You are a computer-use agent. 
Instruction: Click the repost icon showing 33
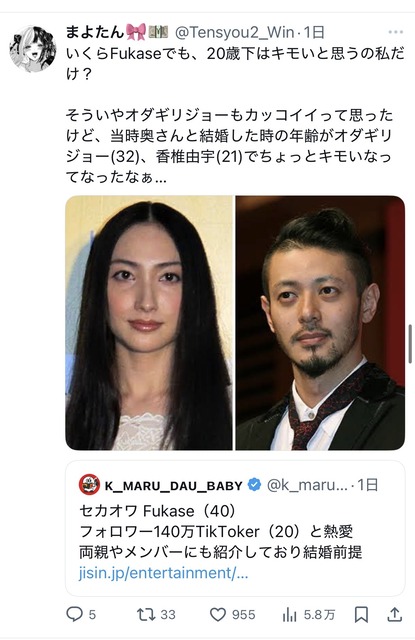pyautogui.click(x=145, y=614)
